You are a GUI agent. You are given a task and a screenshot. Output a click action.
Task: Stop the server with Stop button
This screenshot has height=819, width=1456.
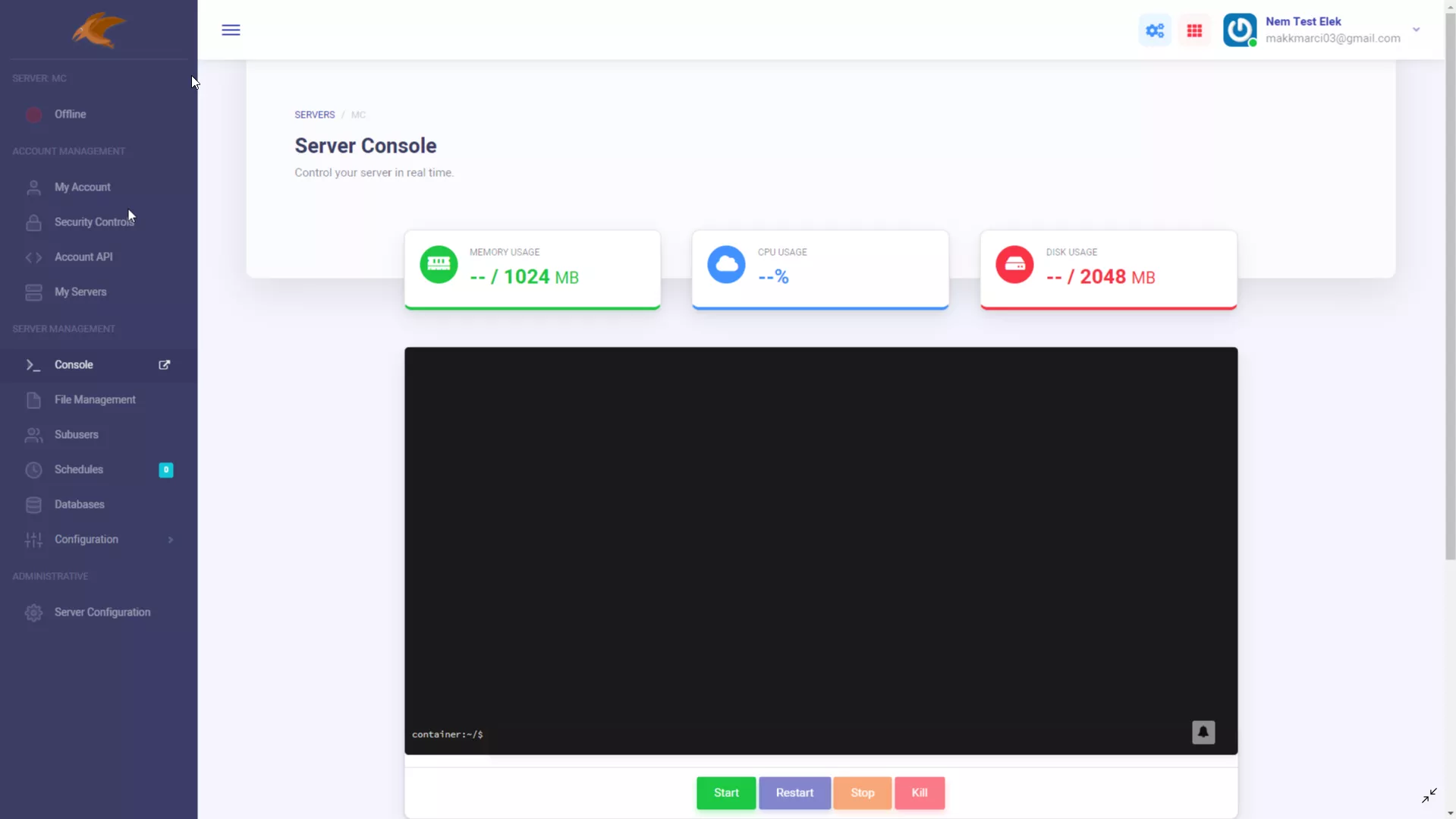(x=862, y=792)
